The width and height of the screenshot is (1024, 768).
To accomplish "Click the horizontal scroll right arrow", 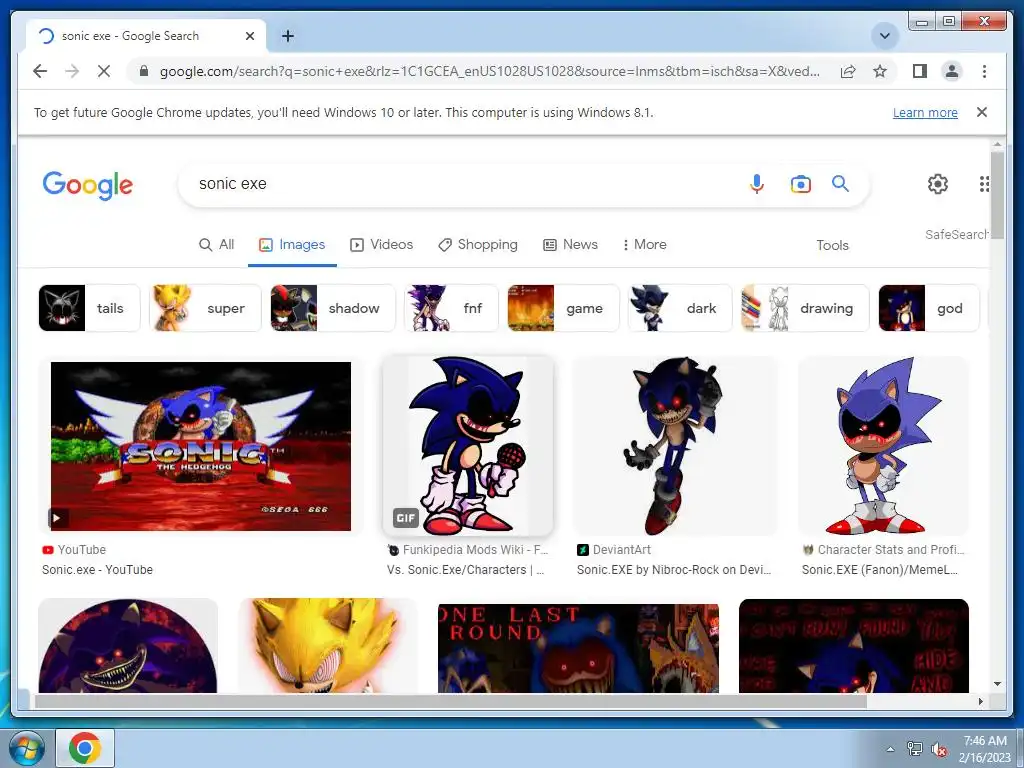I will coord(981,701).
